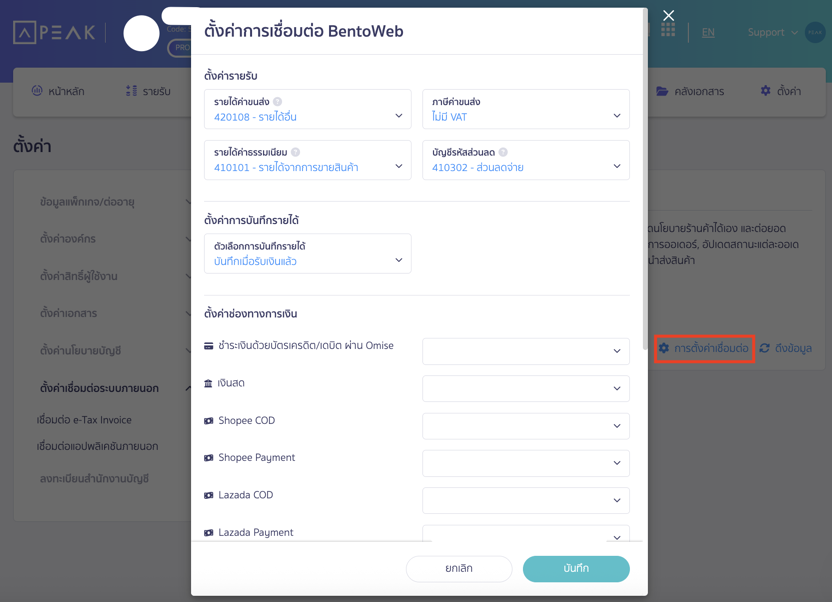Close the BentoWeb settings dialog

coord(668,15)
